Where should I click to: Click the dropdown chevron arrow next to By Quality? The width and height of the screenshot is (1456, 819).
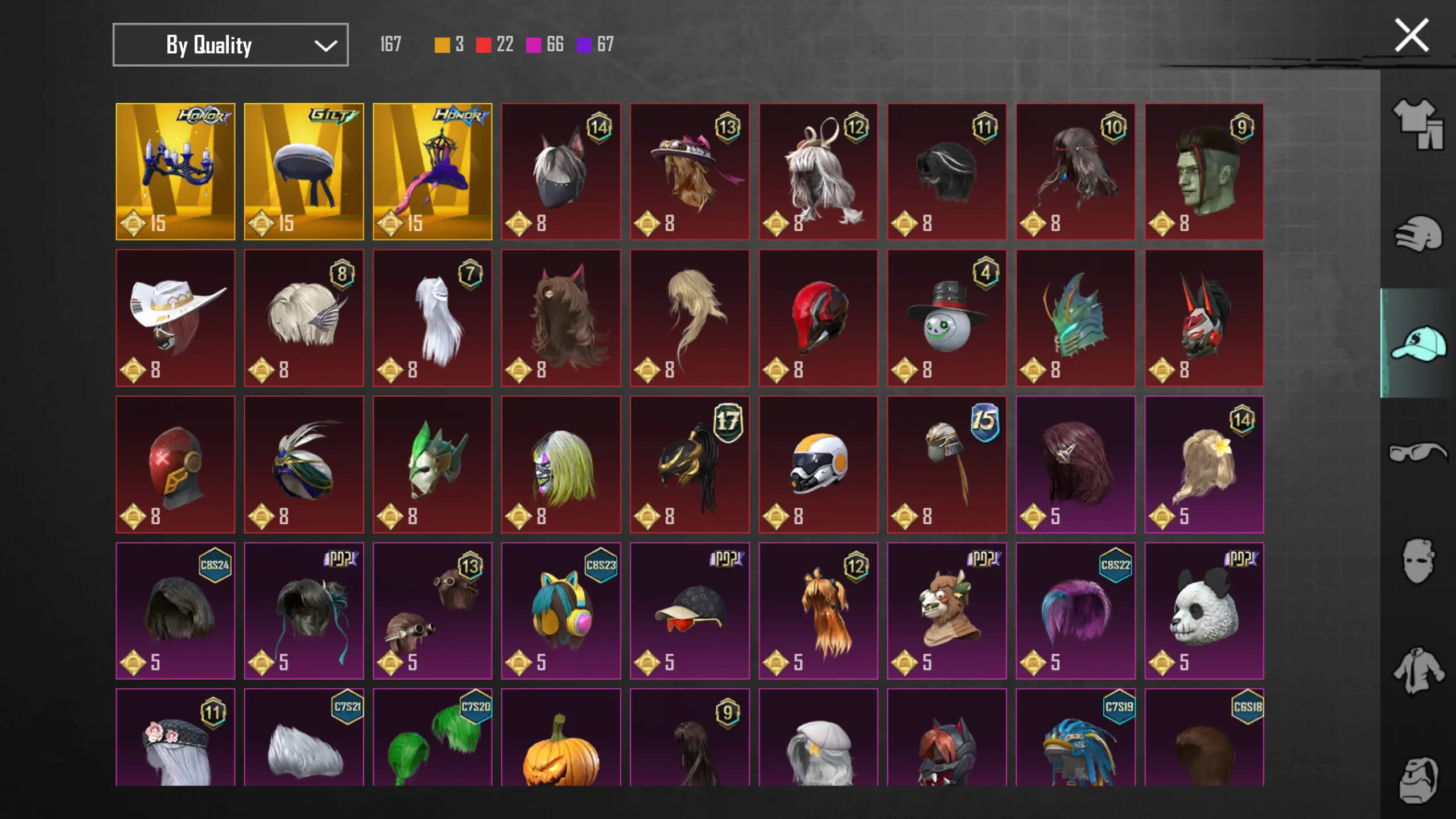point(325,46)
